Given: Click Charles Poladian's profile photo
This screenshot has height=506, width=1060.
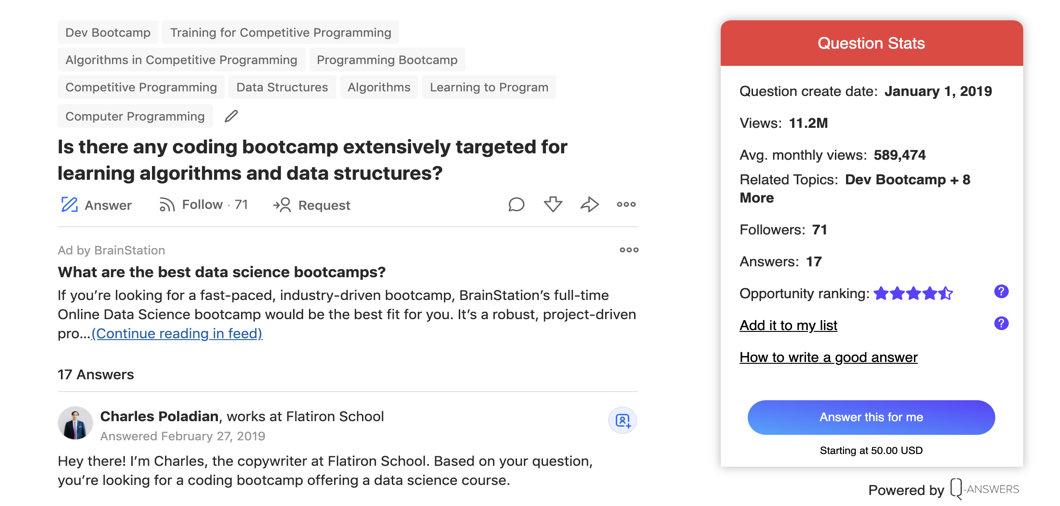Looking at the screenshot, I should tap(75, 423).
